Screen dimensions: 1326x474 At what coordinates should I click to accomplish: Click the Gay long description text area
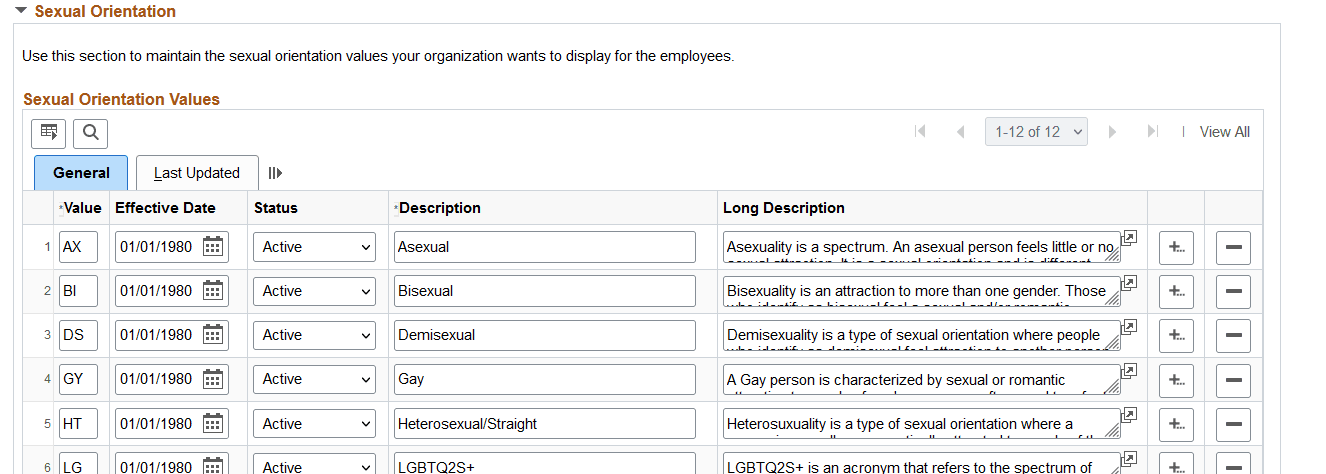[x=920, y=379]
